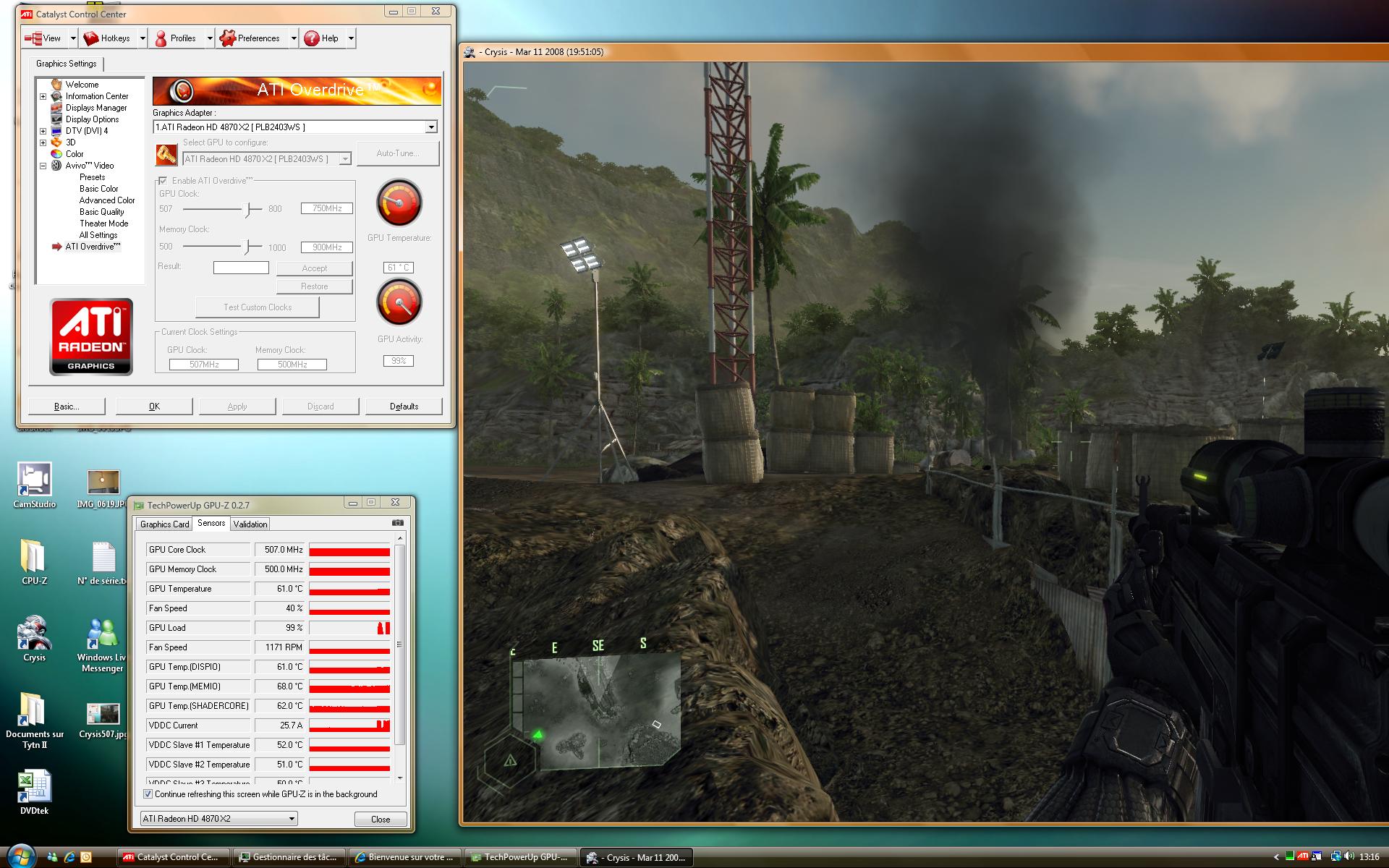Click the Defaults button

pyautogui.click(x=404, y=407)
